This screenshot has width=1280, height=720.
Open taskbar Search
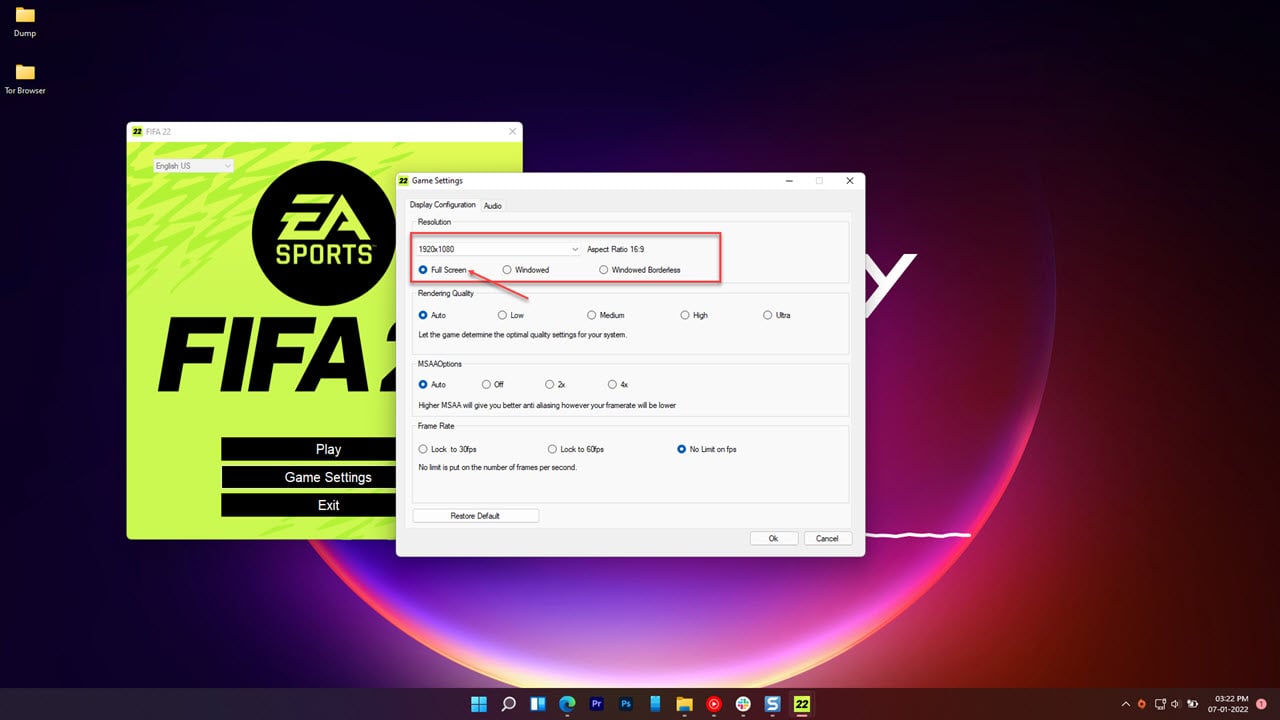(509, 704)
